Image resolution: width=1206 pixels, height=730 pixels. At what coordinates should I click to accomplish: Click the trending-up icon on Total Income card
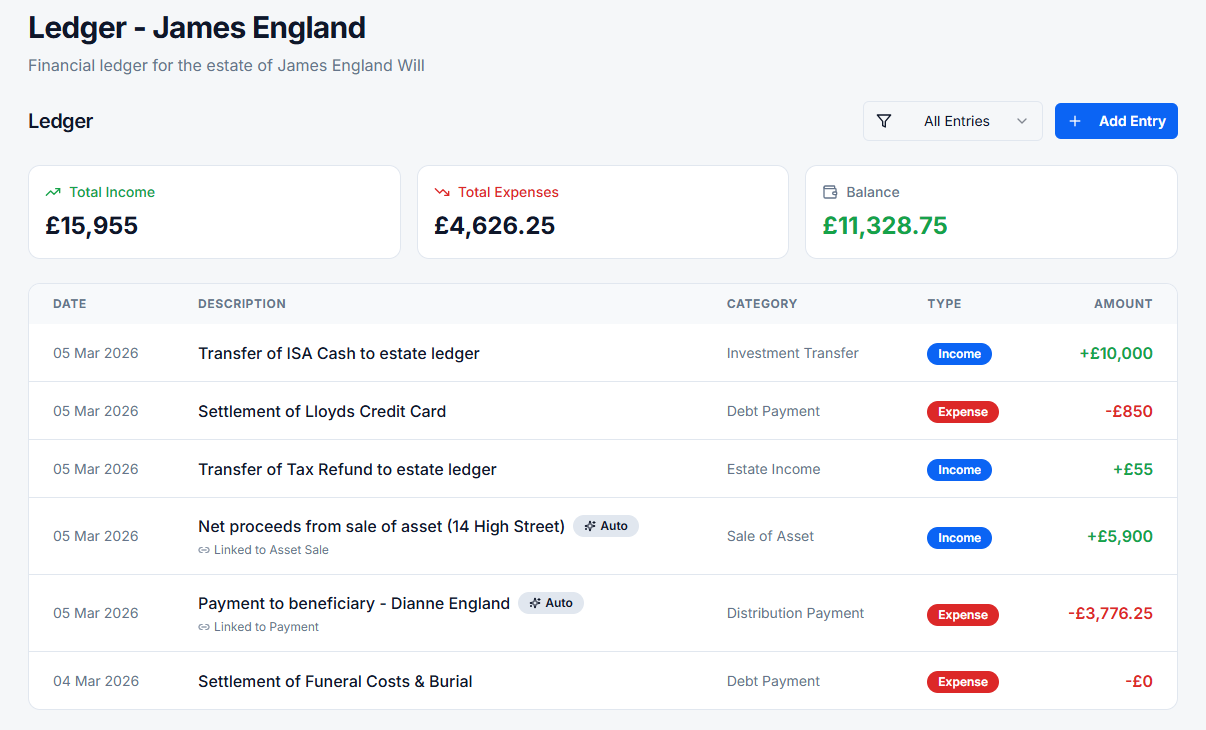(54, 191)
